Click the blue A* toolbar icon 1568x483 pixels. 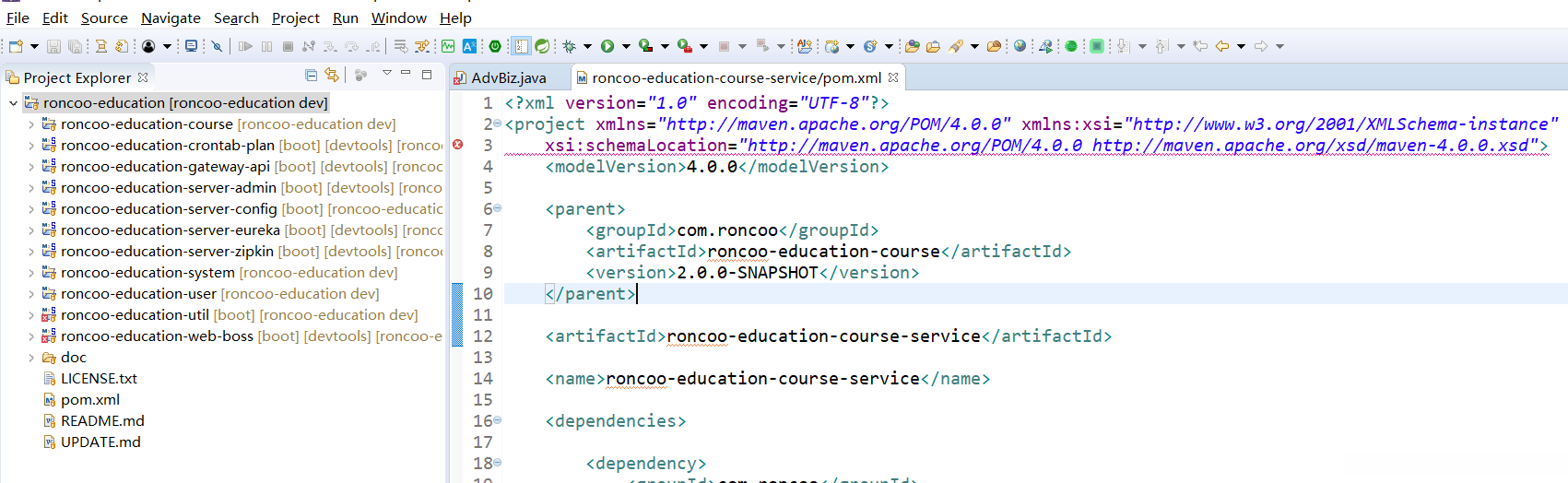click(469, 46)
